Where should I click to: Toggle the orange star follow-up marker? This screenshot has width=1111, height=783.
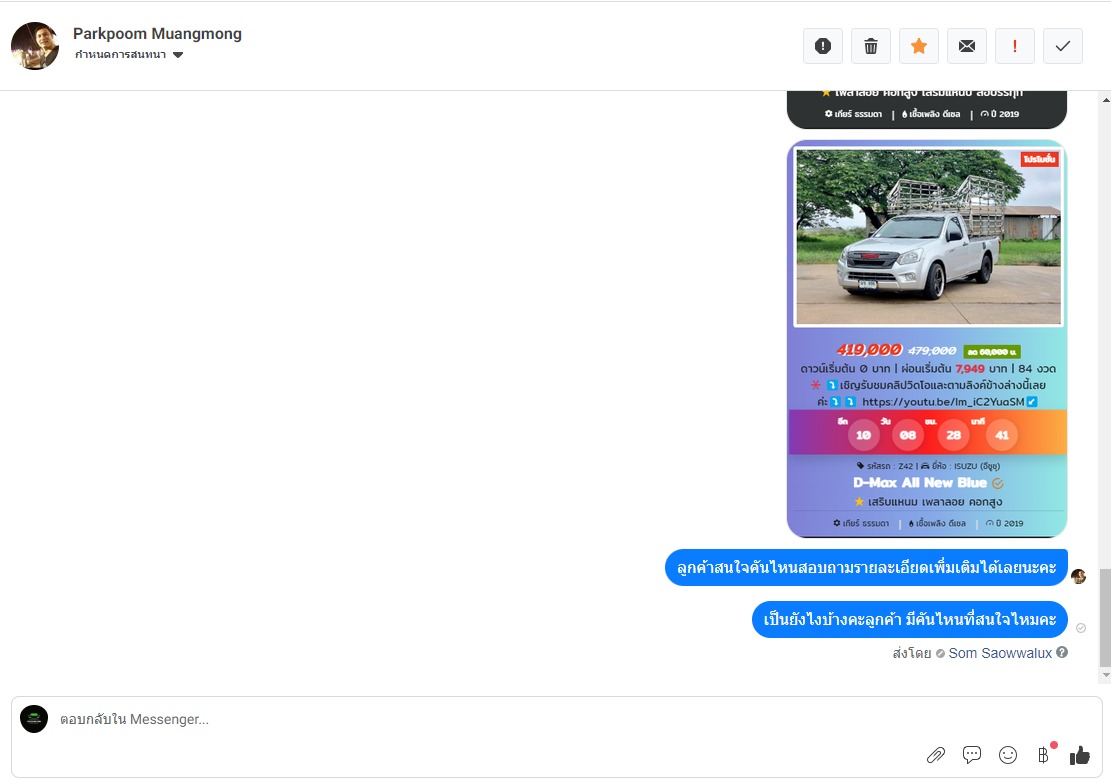pyautogui.click(x=919, y=46)
